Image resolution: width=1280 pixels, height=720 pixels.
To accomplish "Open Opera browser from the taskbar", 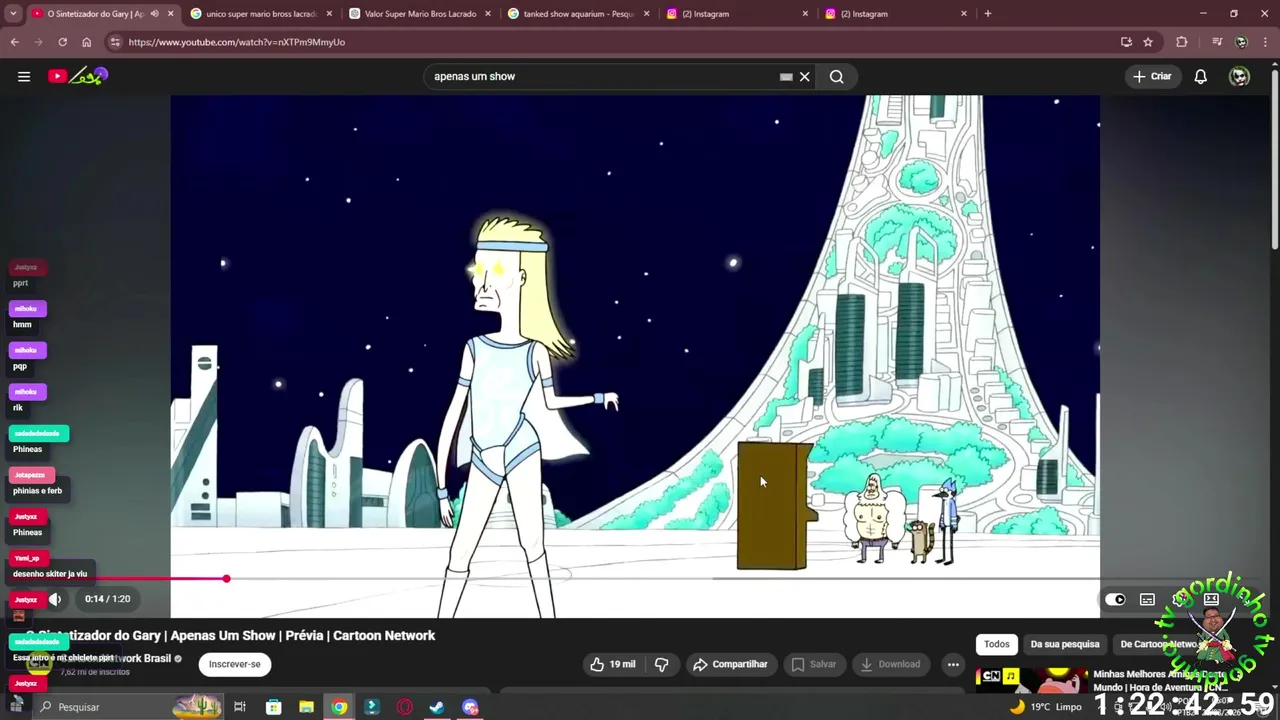I will pyautogui.click(x=404, y=707).
